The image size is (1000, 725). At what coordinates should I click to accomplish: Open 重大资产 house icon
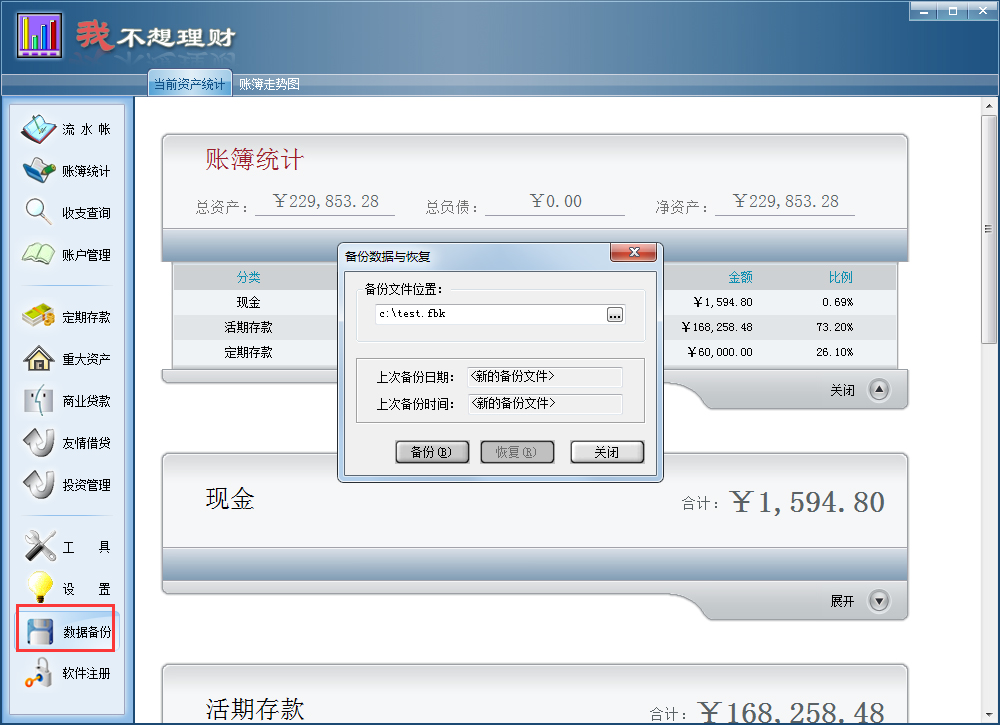point(38,358)
